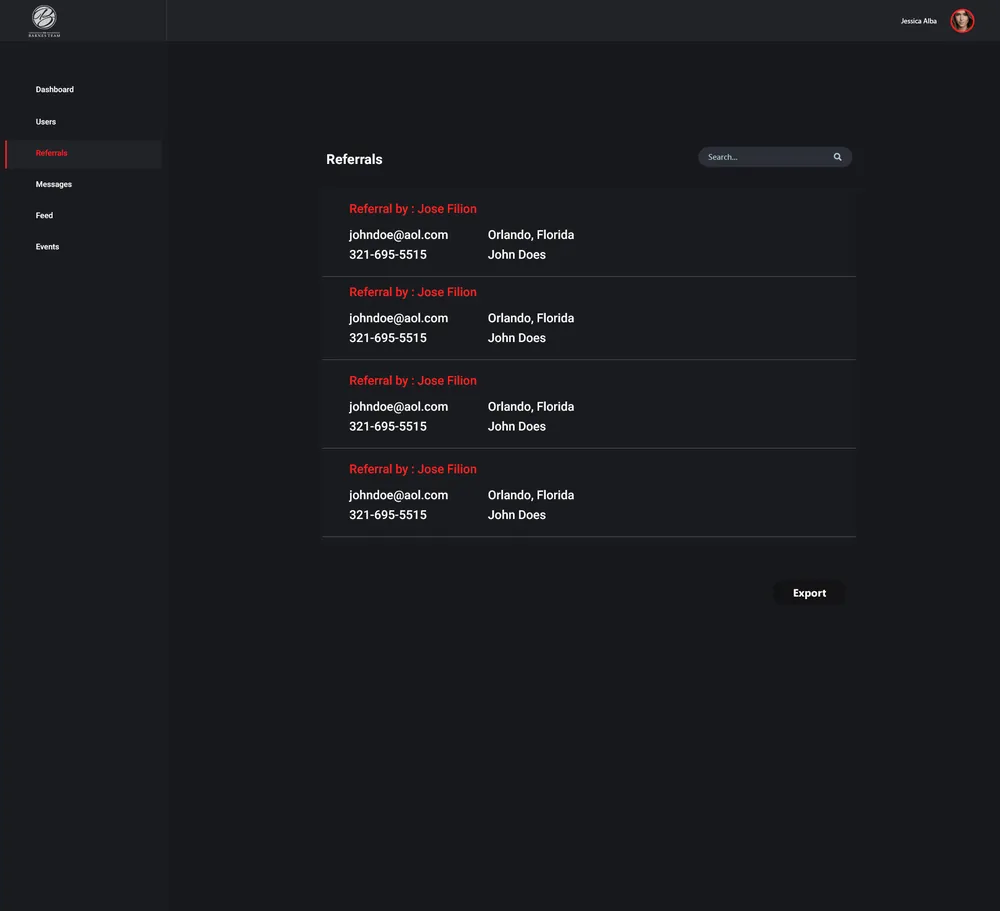Click the Barnes Team logo
The width and height of the screenshot is (1000, 911).
(x=44, y=21)
